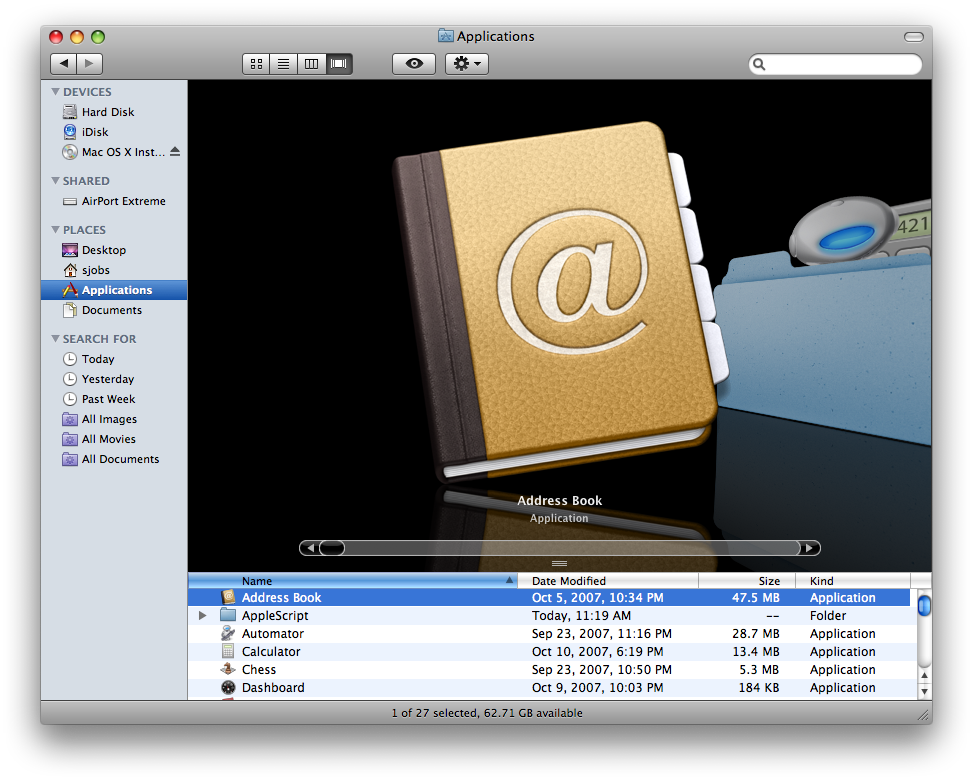Open Hard Disk in the sidebar
973x780 pixels.
114,112
